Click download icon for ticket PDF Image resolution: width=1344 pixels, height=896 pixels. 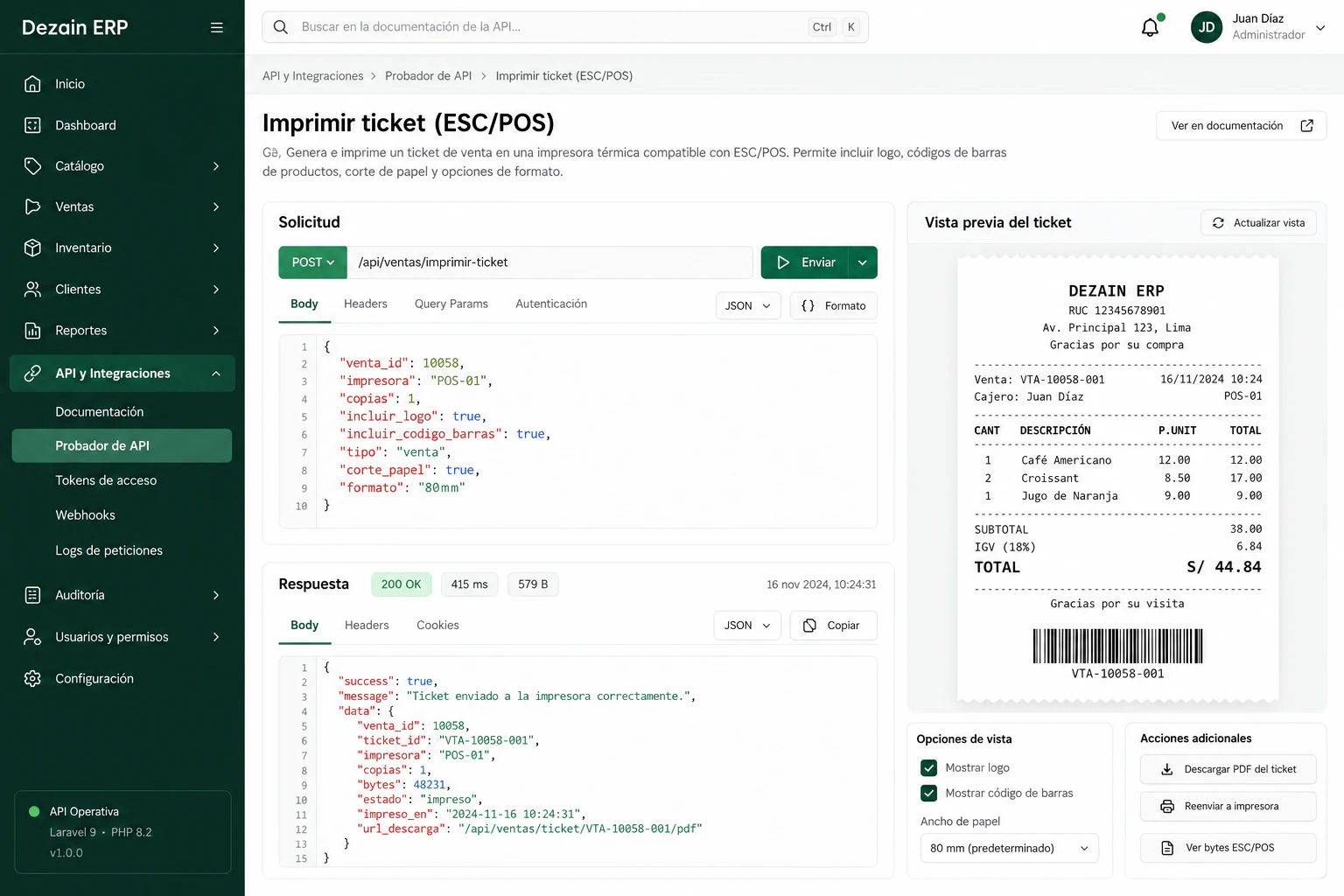point(1166,769)
